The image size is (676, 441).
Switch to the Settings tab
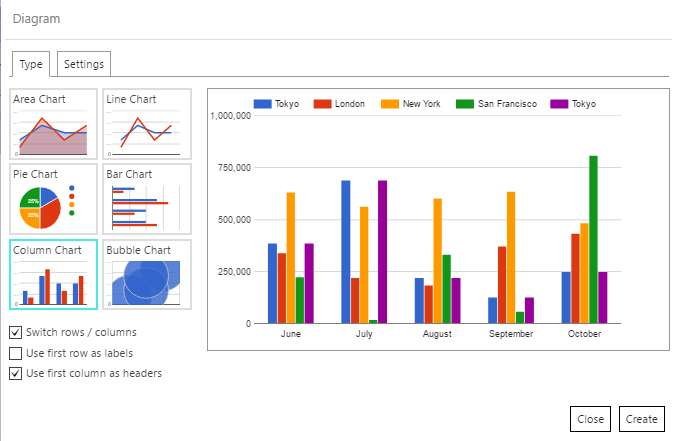[x=83, y=64]
